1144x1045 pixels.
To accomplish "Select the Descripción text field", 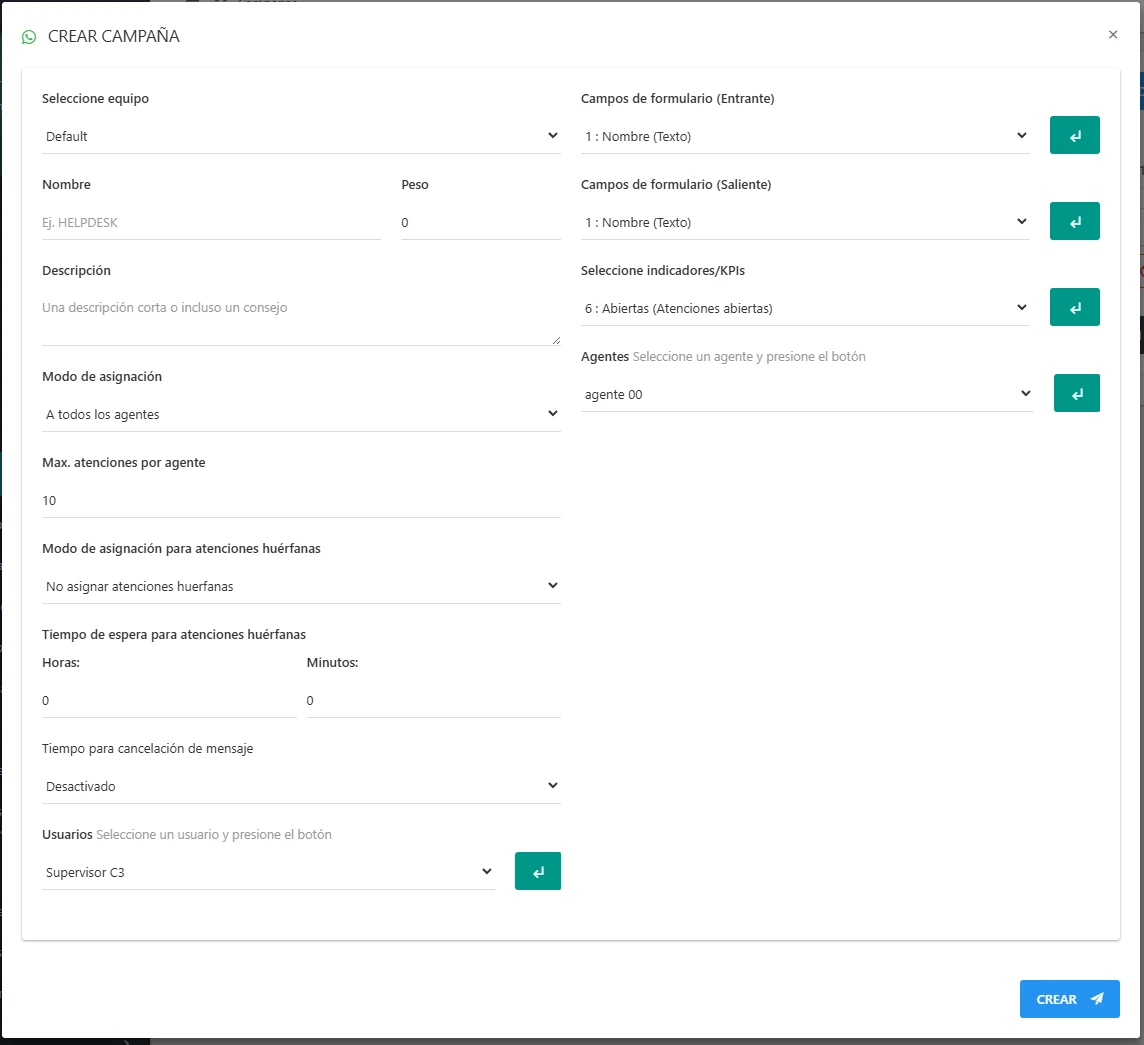I will point(300,308).
